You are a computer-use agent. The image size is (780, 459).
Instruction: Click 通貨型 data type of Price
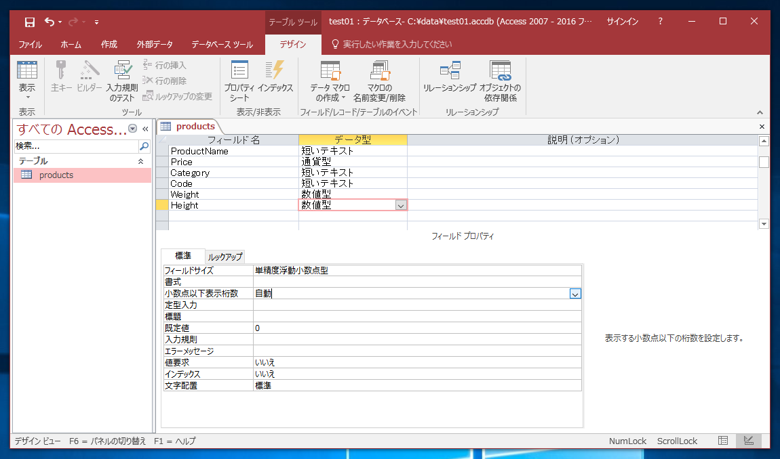point(353,162)
